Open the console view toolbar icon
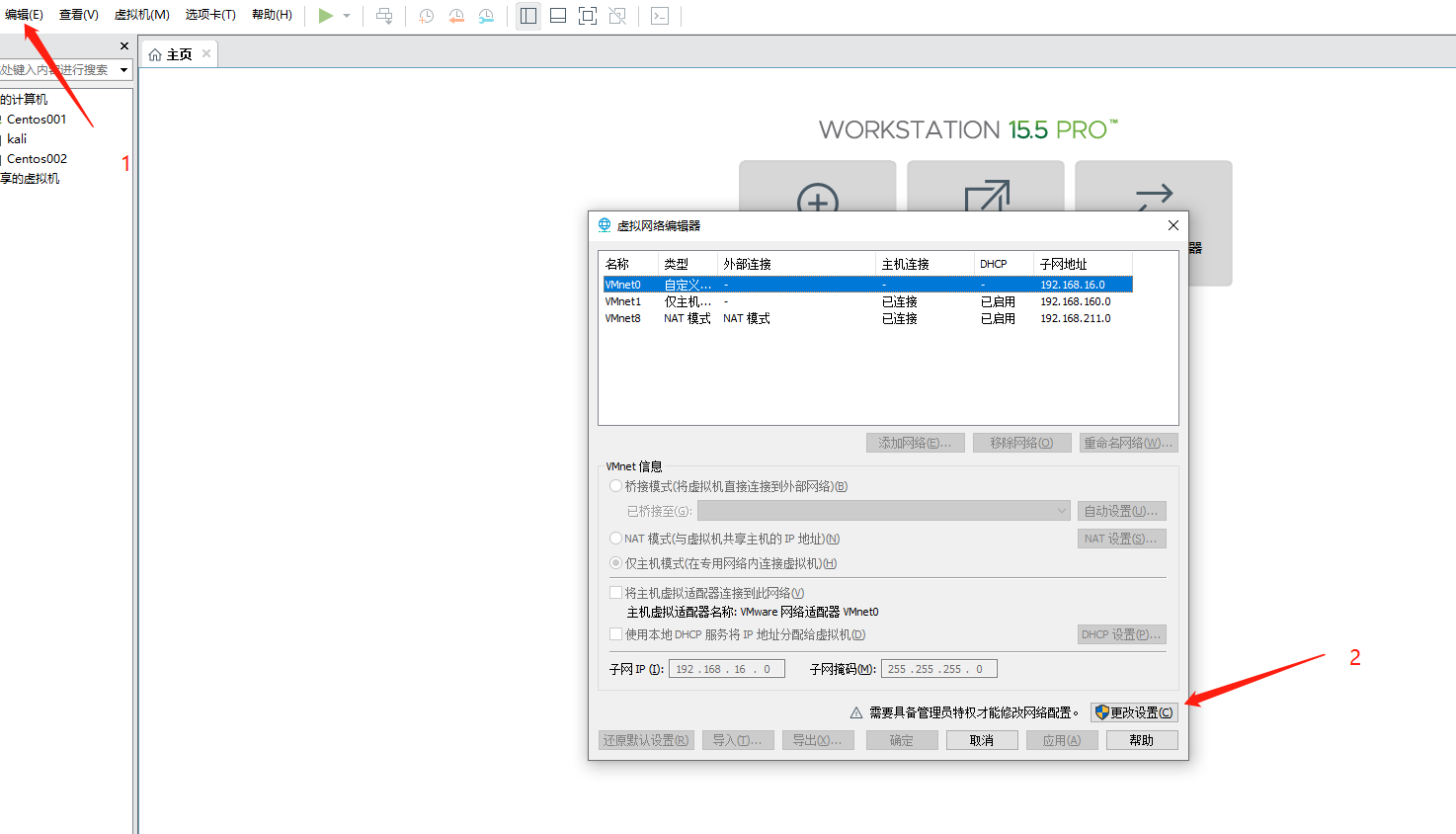Viewport: 1456px width, 834px height. pyautogui.click(x=660, y=16)
